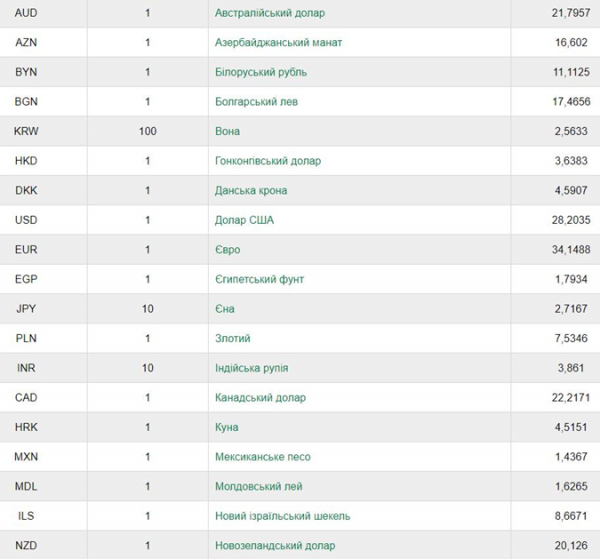Open the Болгарський лев link
This screenshot has height=559, width=600.
pyautogui.click(x=256, y=102)
